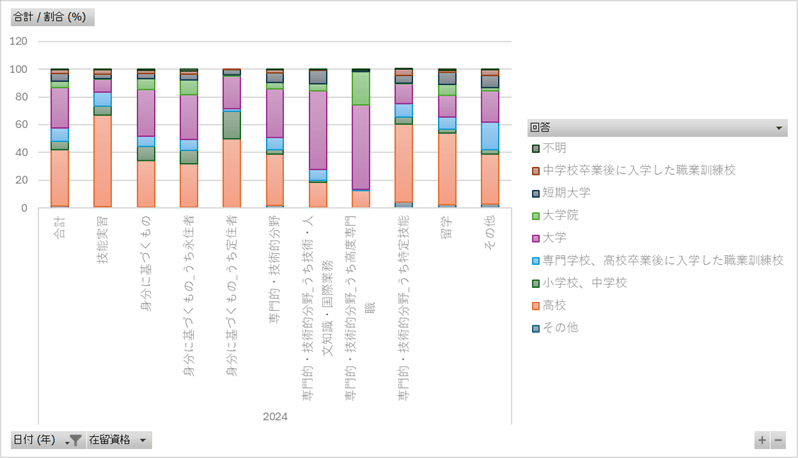798x458 pixels.
Task: Select the 大学 legend color swatch
Action: tap(535, 238)
